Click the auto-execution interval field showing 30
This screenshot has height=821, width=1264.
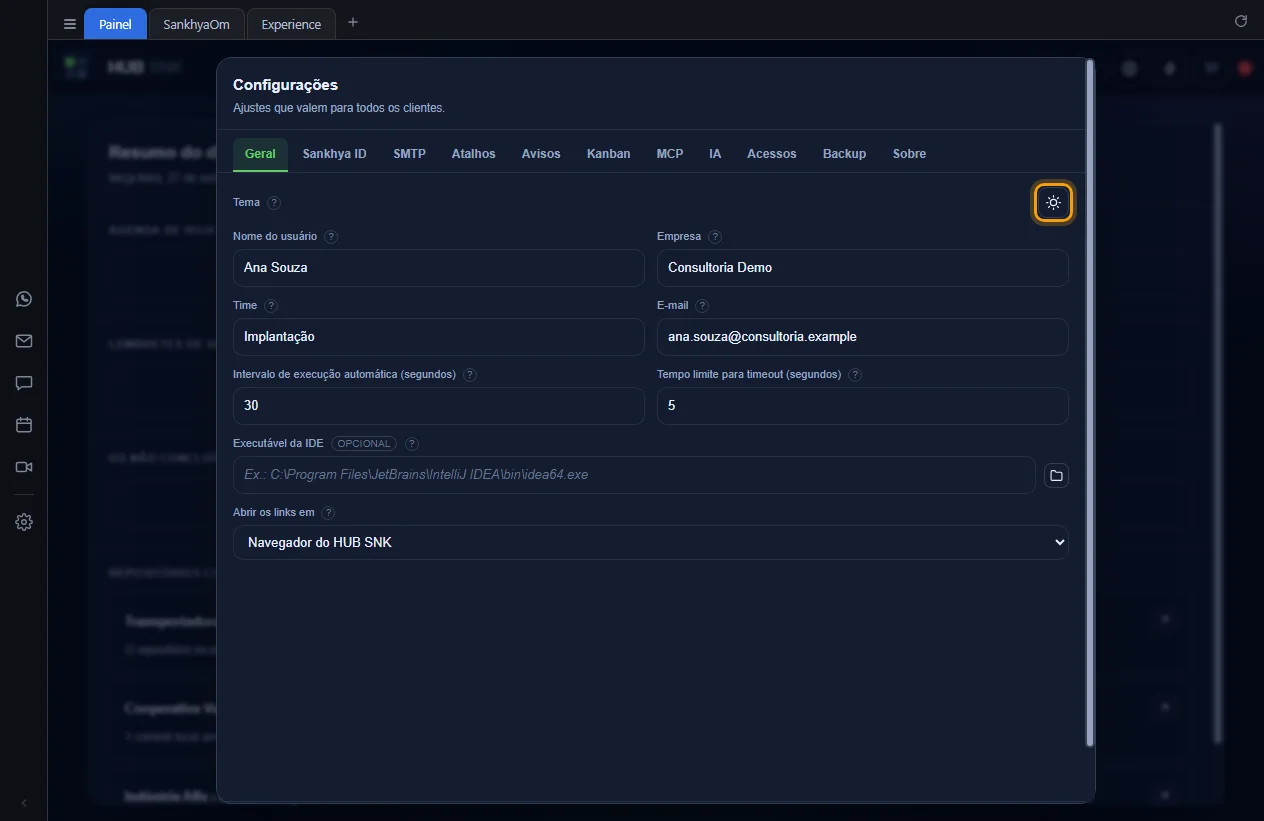(x=439, y=406)
